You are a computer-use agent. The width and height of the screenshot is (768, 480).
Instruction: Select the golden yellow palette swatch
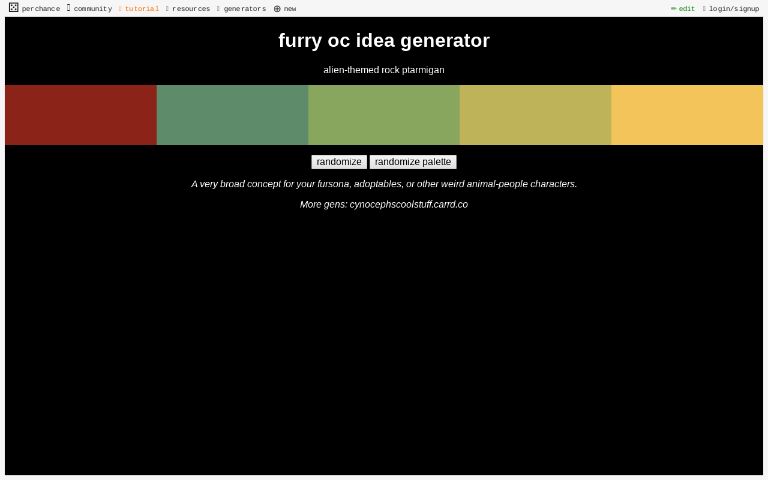686,115
